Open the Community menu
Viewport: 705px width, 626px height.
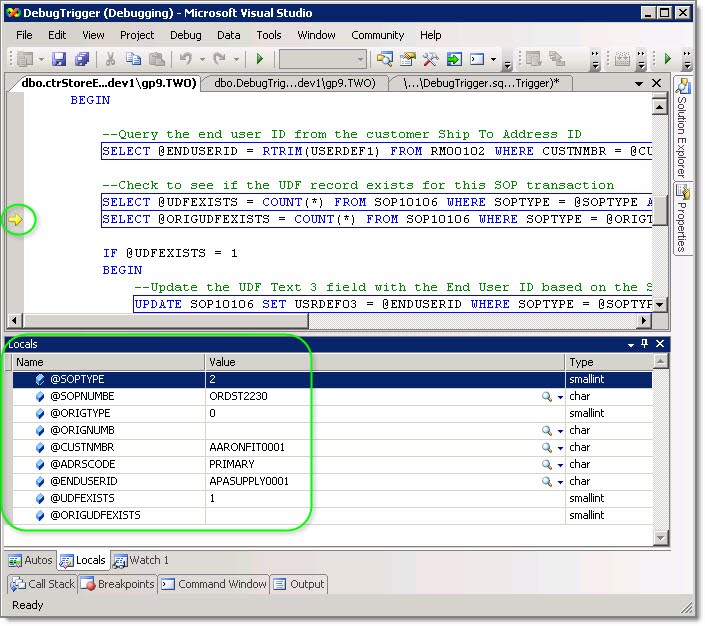click(x=378, y=35)
